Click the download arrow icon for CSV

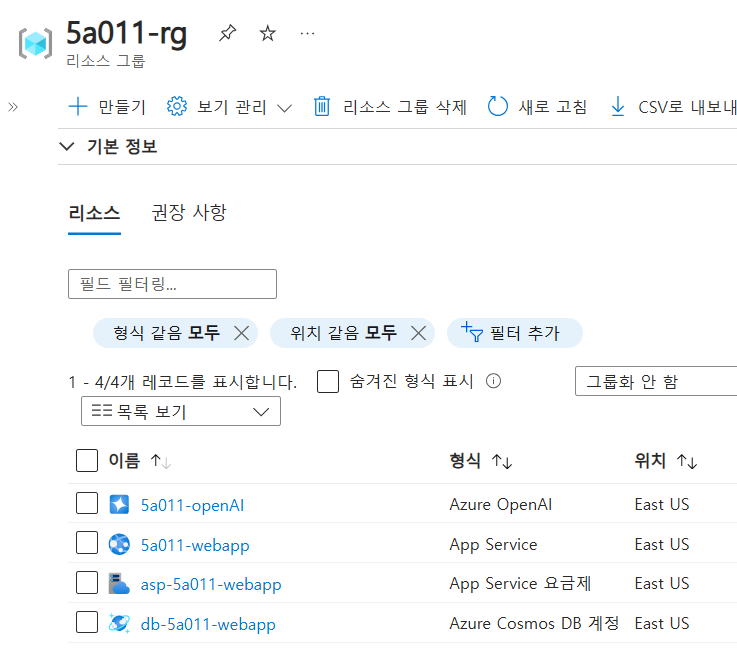pos(618,106)
